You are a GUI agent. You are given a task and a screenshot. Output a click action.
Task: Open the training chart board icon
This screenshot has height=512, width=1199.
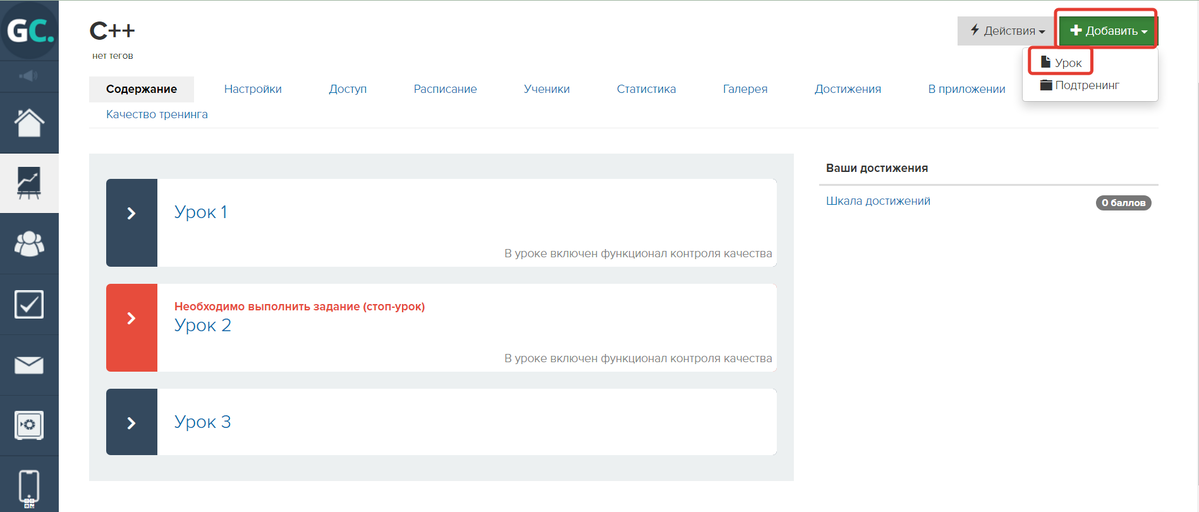[29, 182]
